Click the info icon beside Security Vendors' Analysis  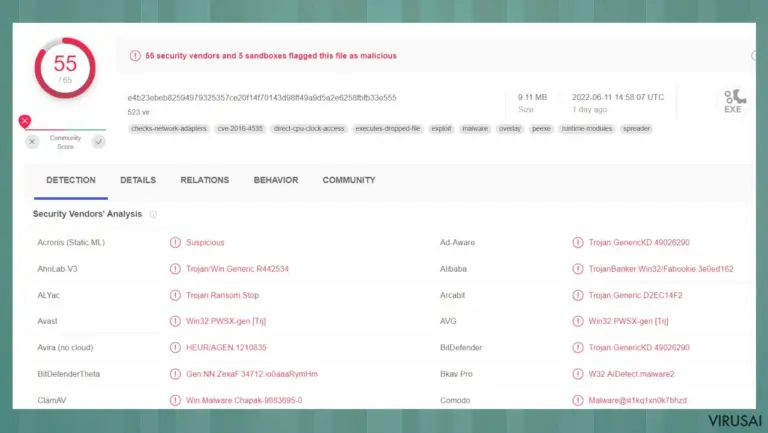(153, 214)
